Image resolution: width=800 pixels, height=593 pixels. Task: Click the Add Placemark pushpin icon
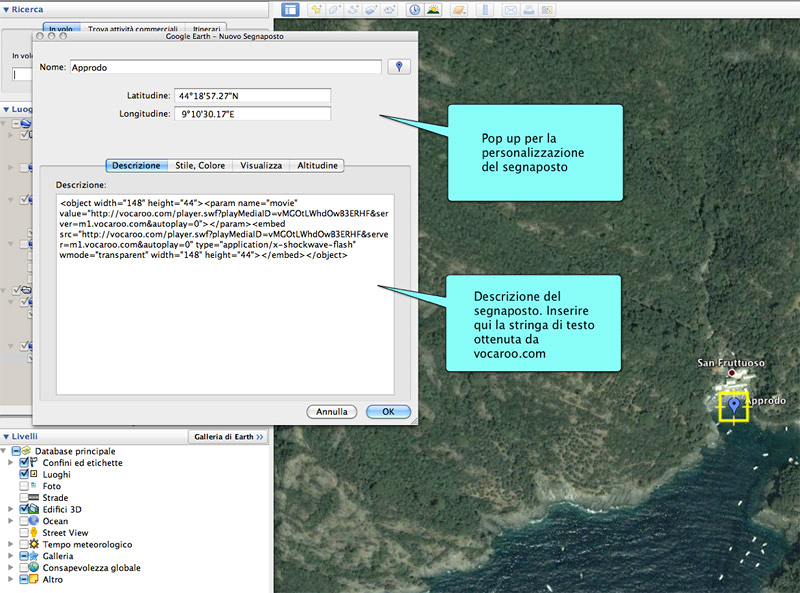click(x=316, y=10)
